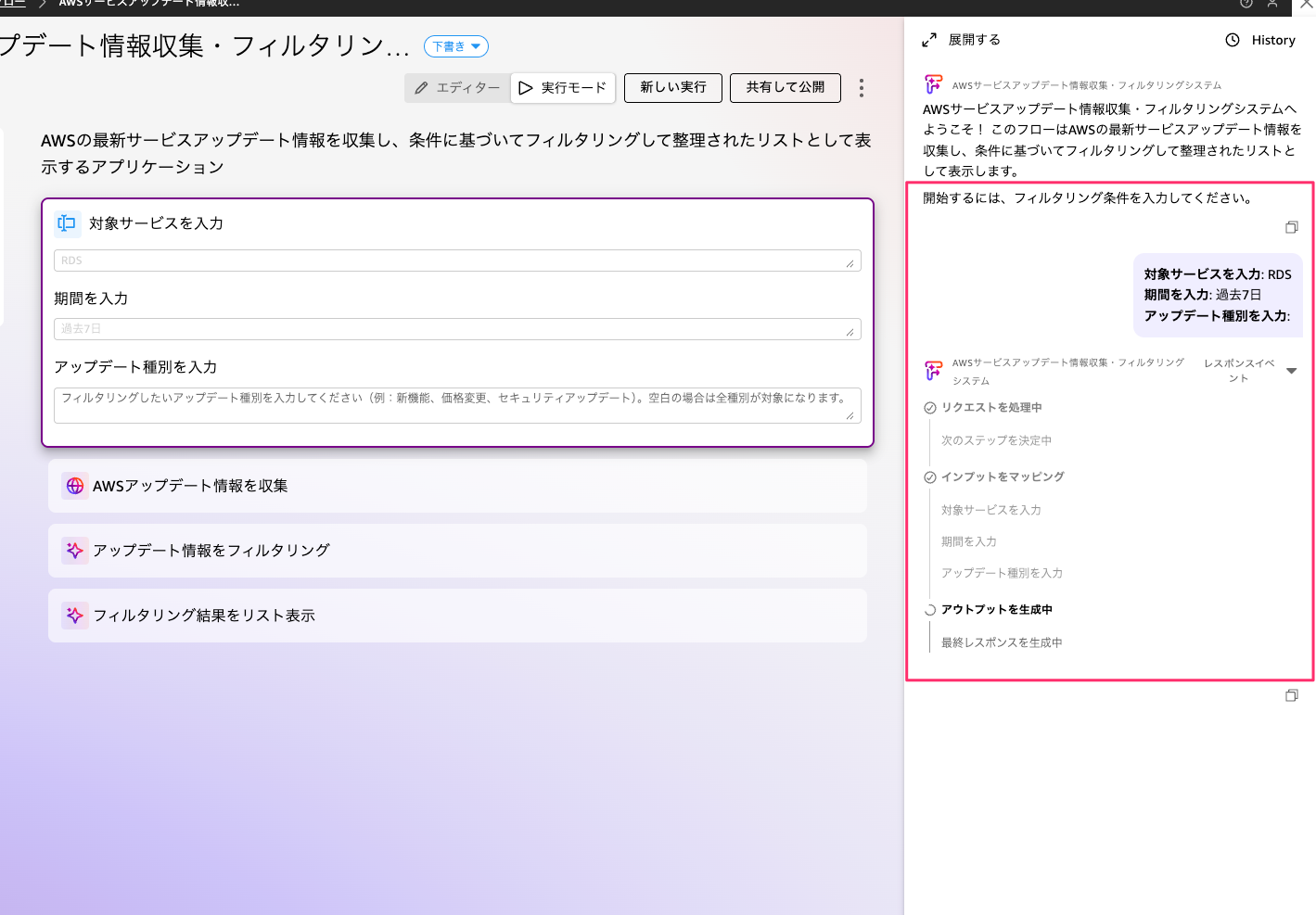This screenshot has width=1316, height=915.
Task: Click the 共有して公開 button
Action: coord(785,87)
